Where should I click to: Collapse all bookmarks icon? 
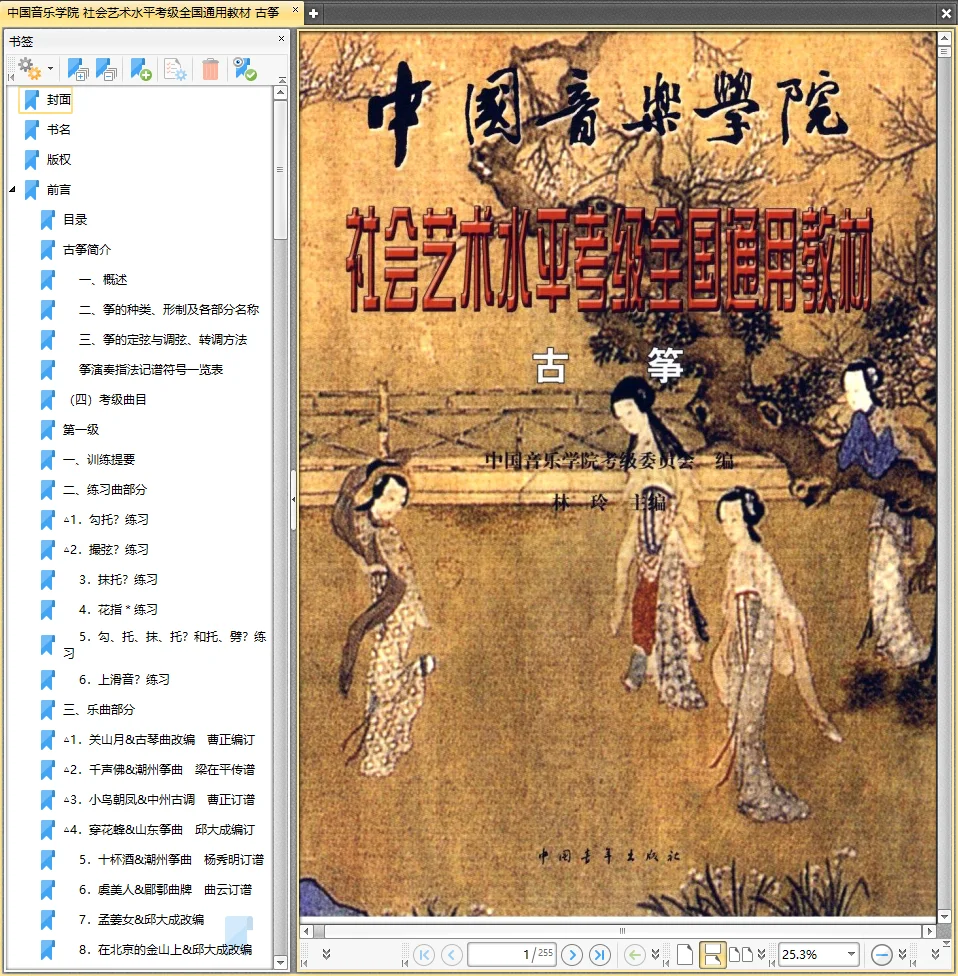(106, 68)
